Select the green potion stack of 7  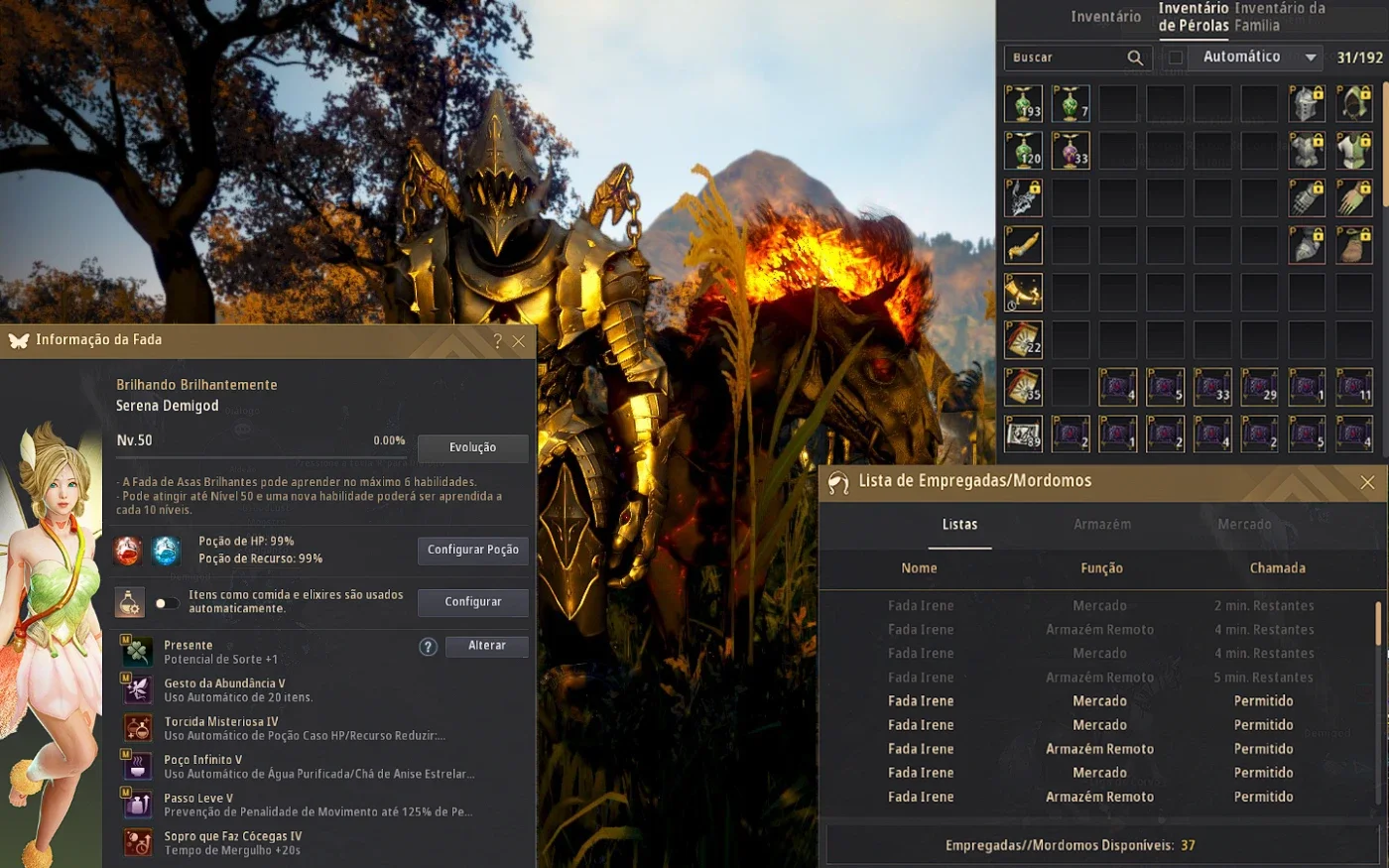coord(1071,103)
